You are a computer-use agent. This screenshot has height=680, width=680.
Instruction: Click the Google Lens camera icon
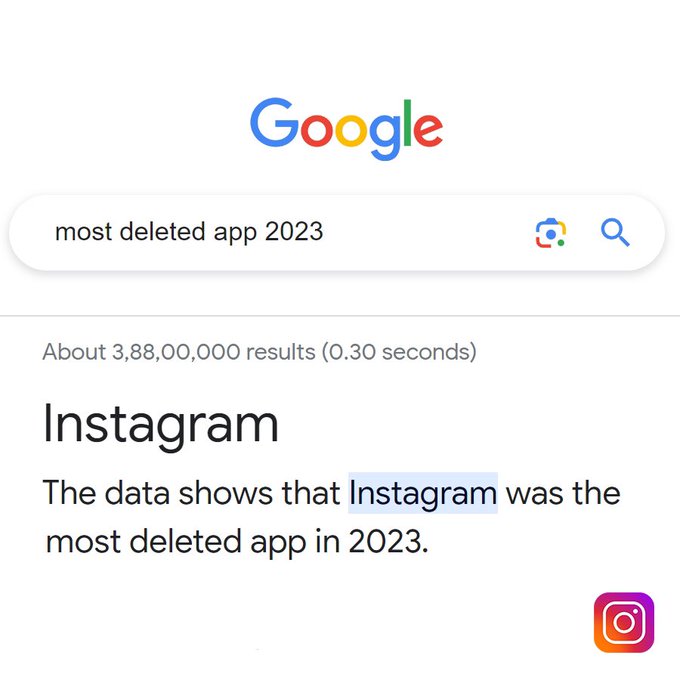(x=550, y=233)
